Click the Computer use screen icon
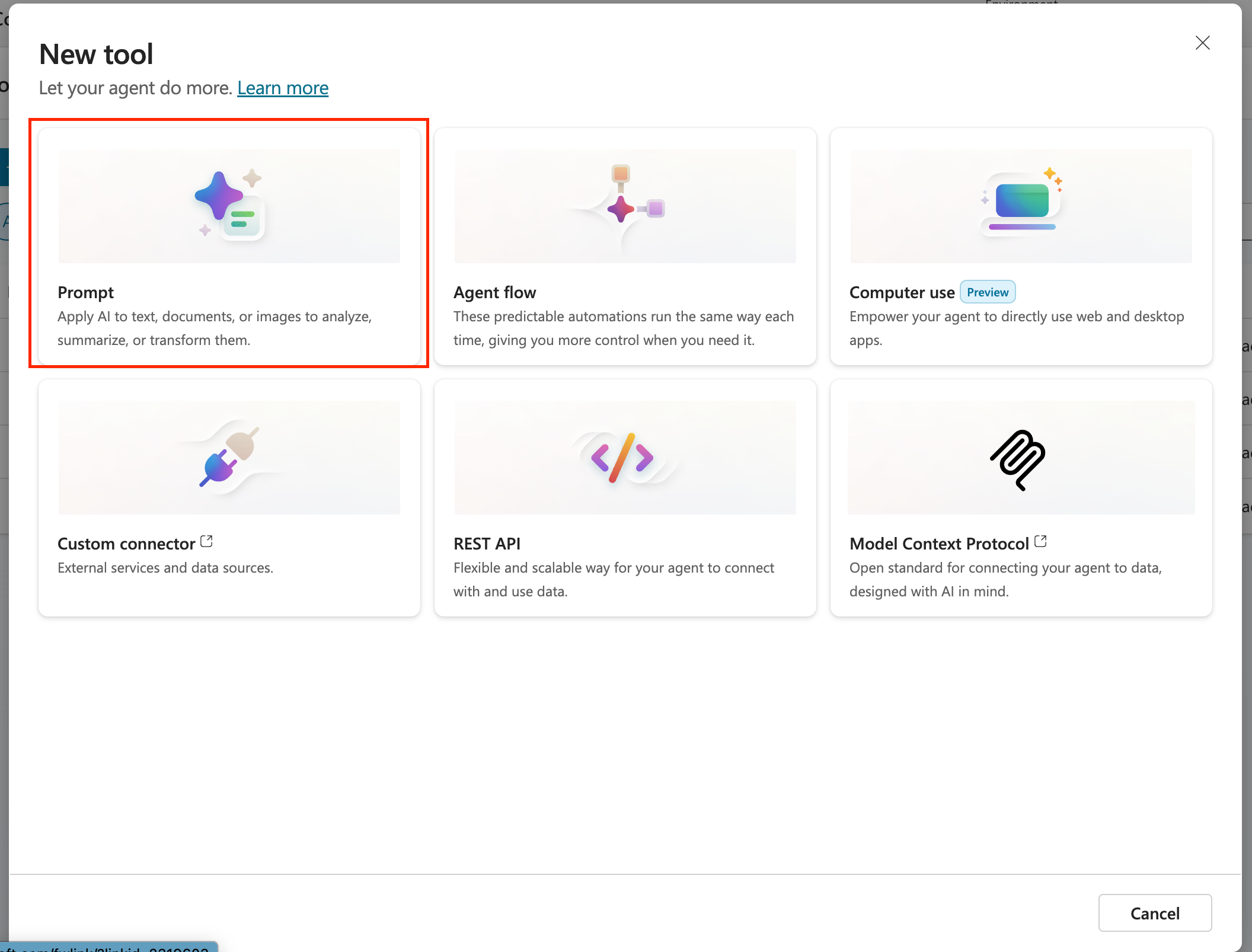Screen dimensions: 1252x952 (x=1021, y=202)
